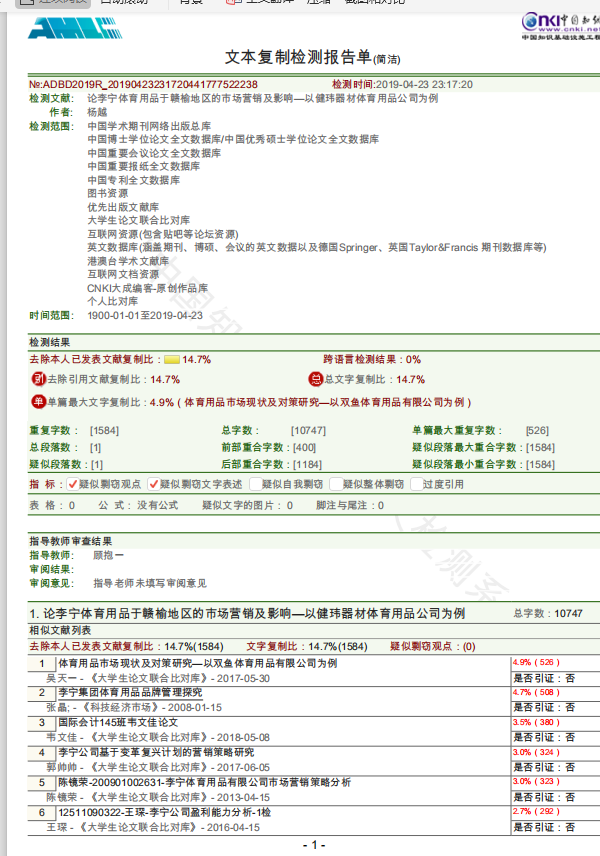The image size is (600, 856).
Task: Click 疑似剽窃观点：(0) in the summary line
Action: (432, 646)
